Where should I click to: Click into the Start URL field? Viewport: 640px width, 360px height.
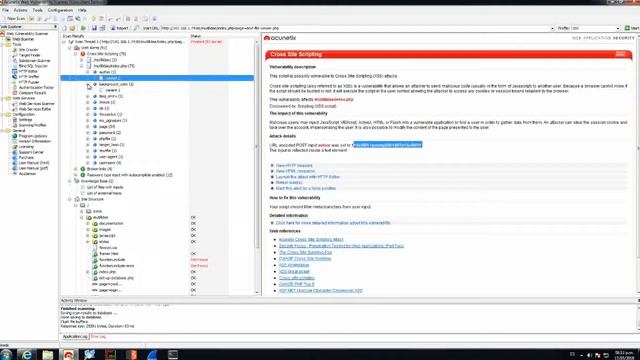pos(355,28)
